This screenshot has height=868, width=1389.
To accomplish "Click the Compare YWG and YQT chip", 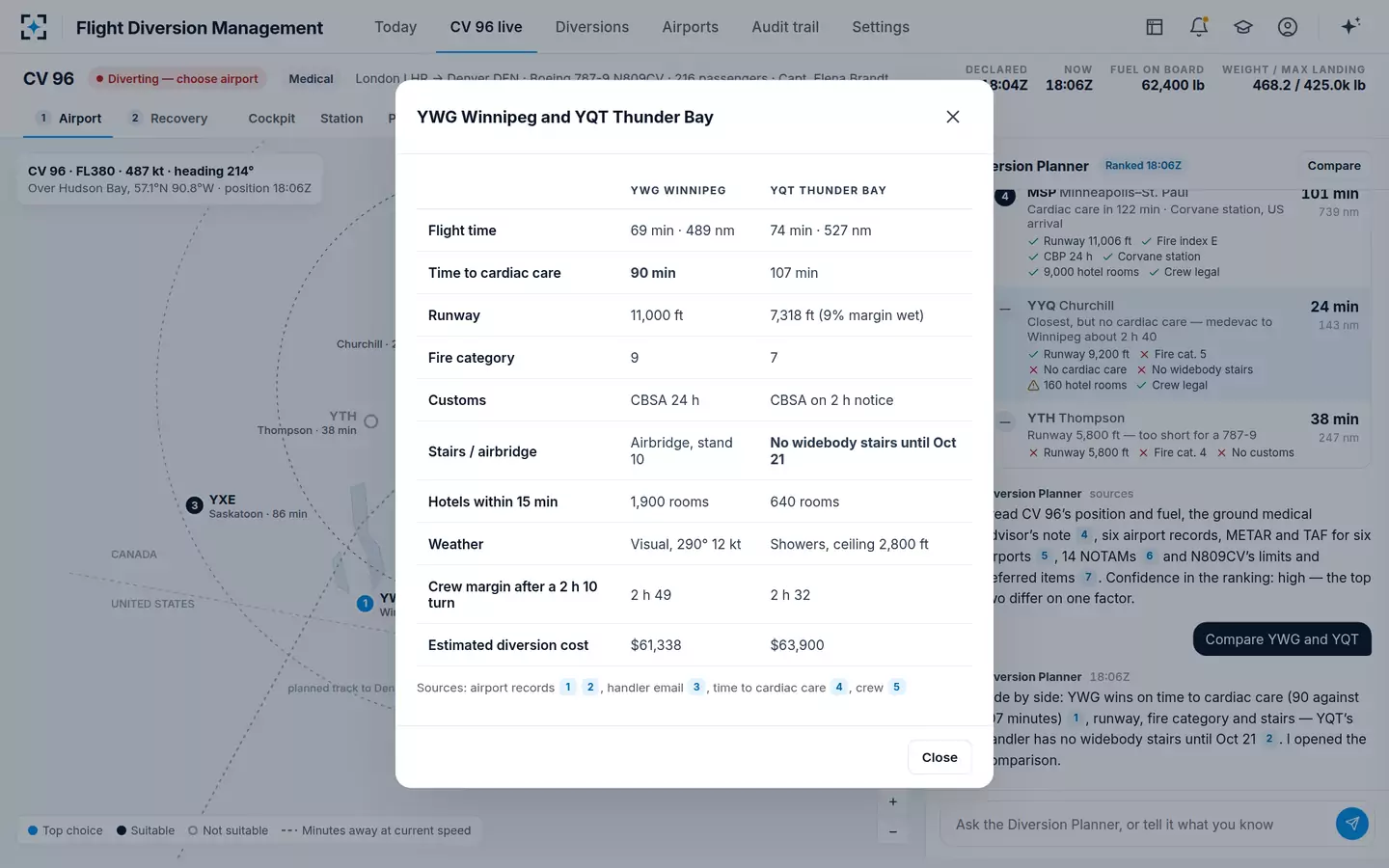I will click(x=1282, y=639).
